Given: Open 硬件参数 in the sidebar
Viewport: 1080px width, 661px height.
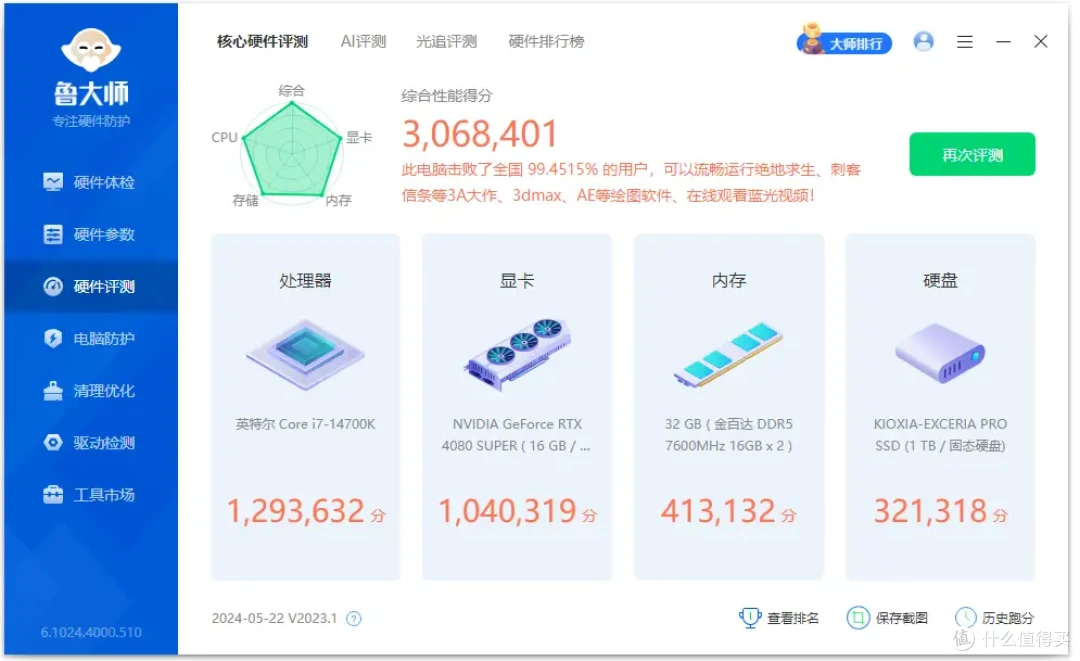Looking at the screenshot, I should coord(90,235).
